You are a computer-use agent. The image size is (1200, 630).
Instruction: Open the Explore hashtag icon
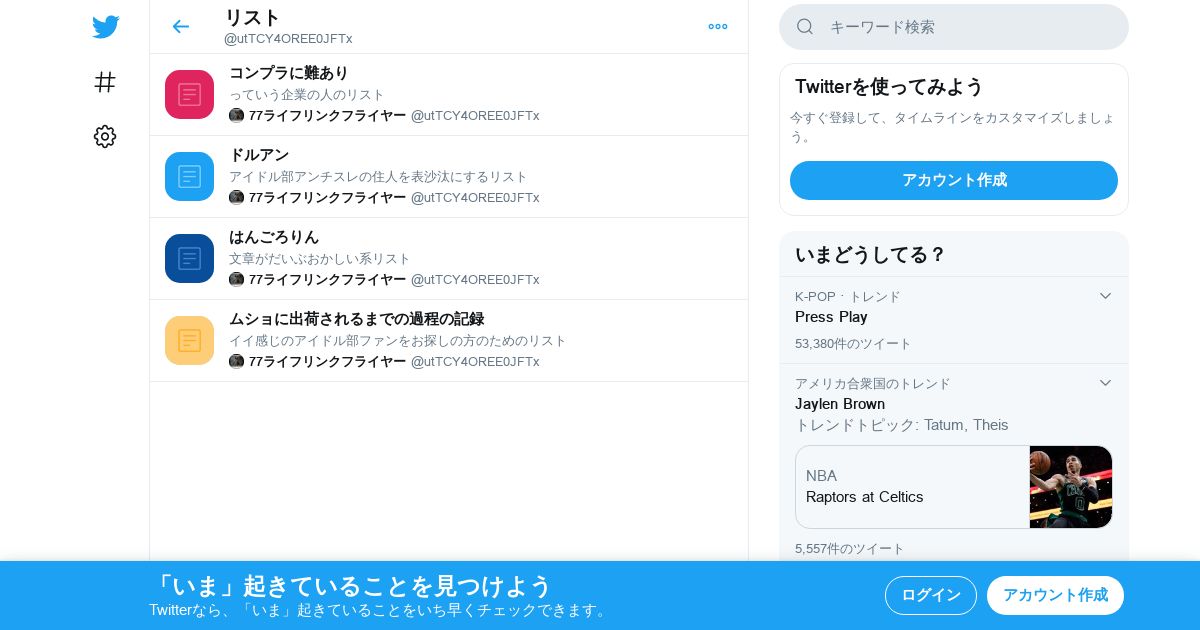coord(105,82)
